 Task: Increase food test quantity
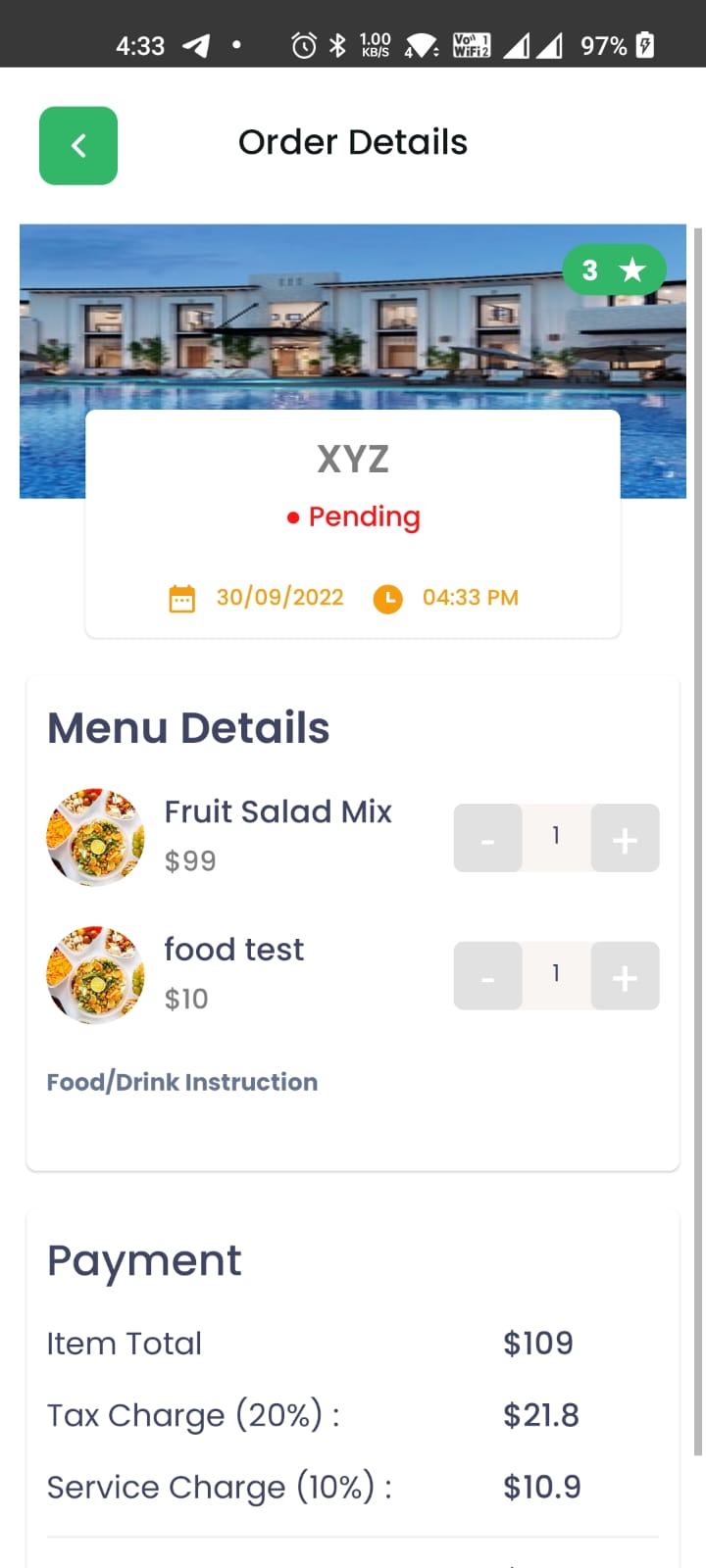(625, 976)
